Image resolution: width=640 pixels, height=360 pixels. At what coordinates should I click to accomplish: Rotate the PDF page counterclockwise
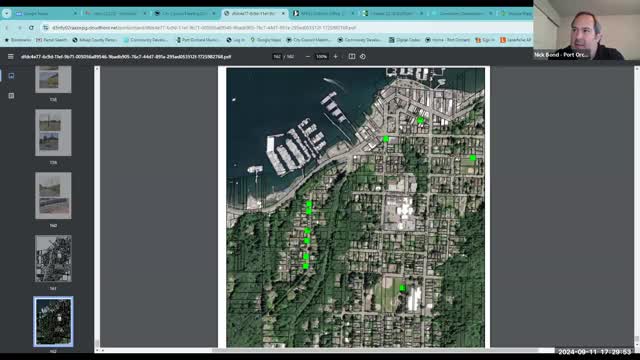[363, 56]
